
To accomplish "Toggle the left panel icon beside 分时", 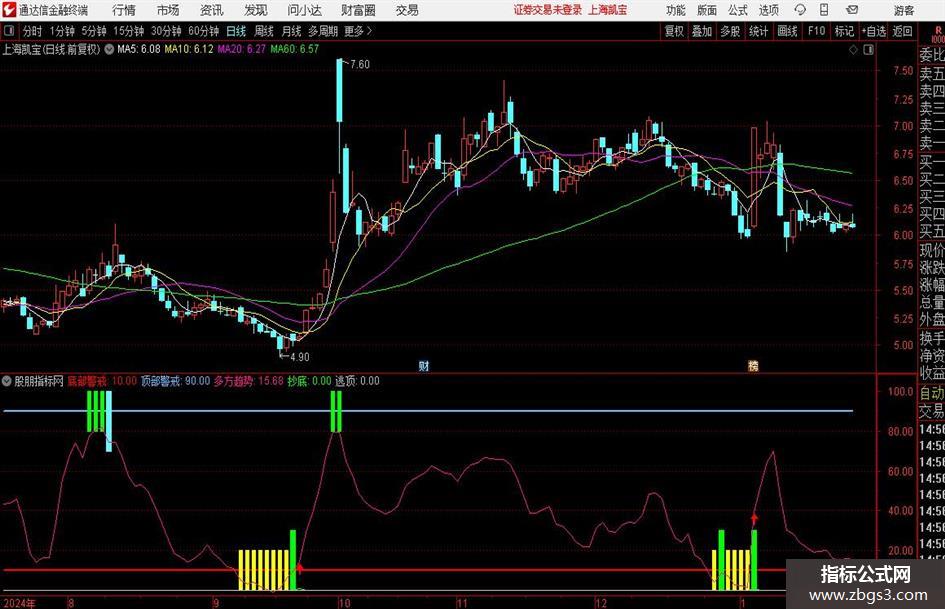I will point(9,31).
